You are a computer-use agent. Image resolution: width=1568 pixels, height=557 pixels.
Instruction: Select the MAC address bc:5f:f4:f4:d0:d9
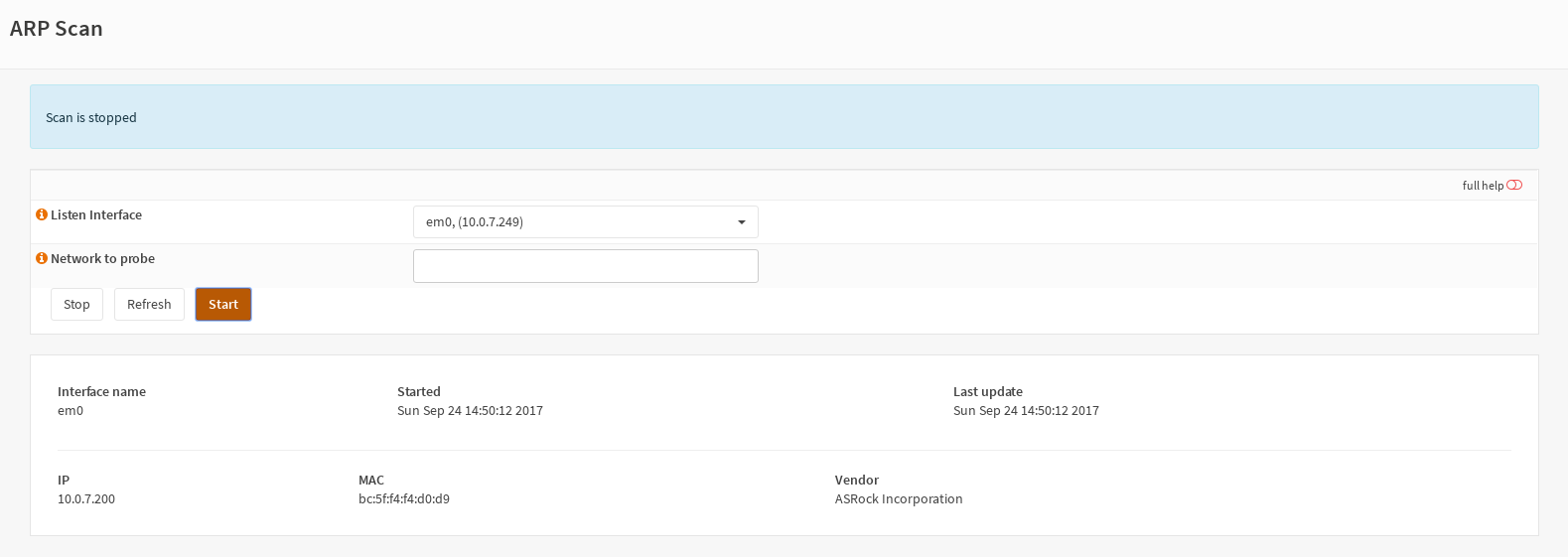click(x=404, y=499)
